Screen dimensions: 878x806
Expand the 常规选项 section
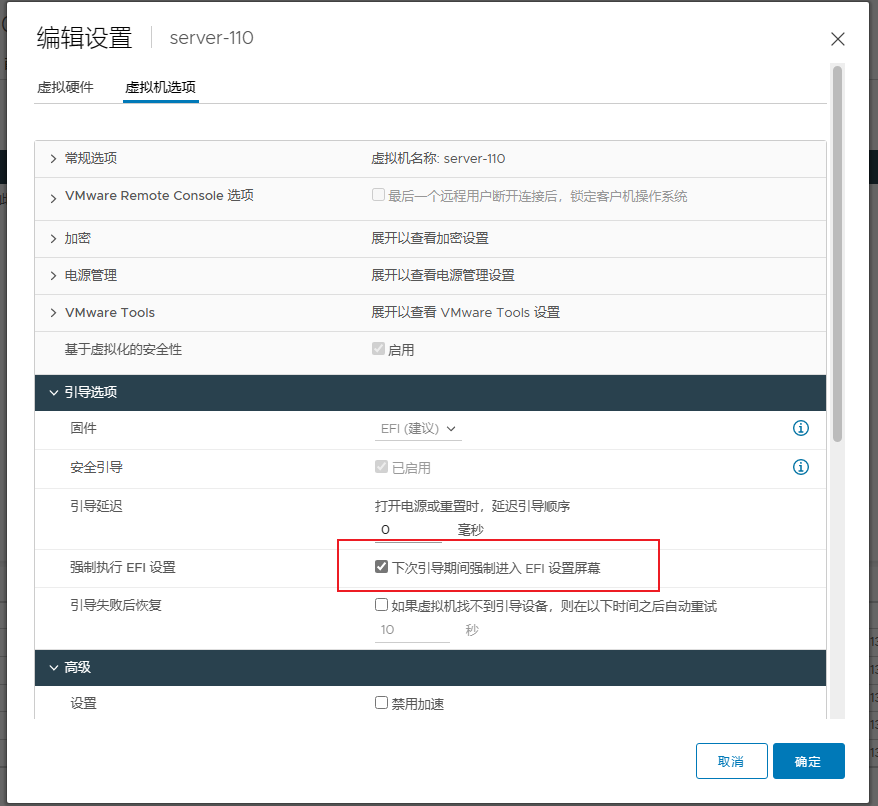coord(53,159)
